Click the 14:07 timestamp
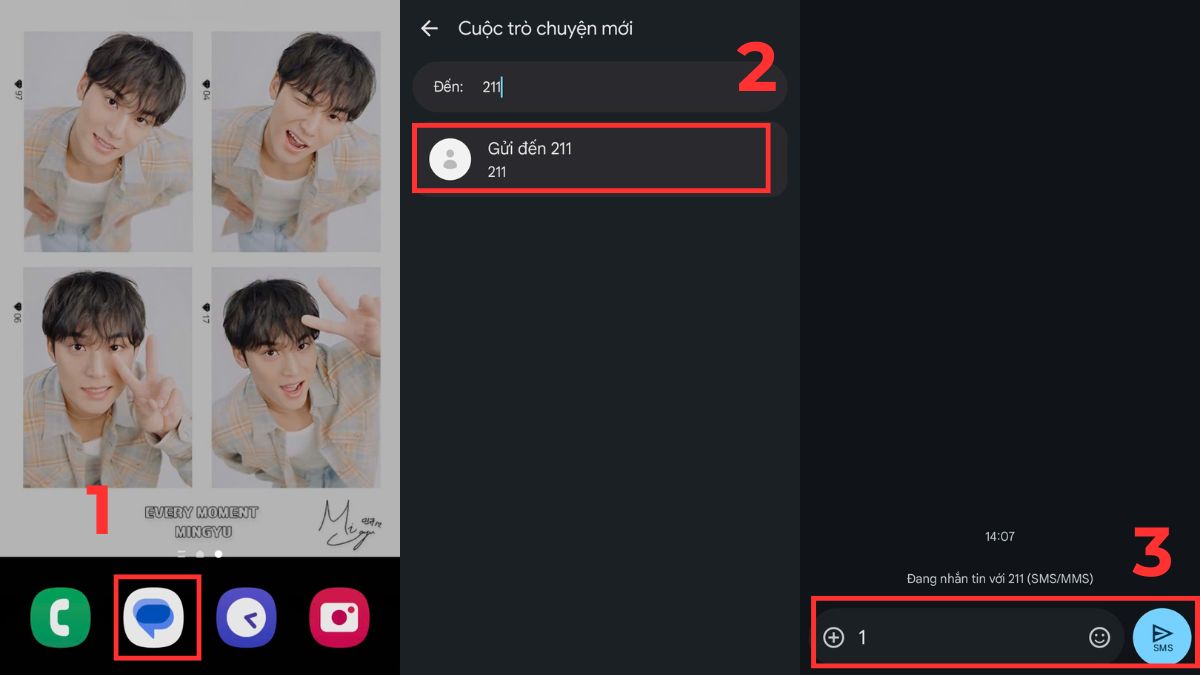 999,537
